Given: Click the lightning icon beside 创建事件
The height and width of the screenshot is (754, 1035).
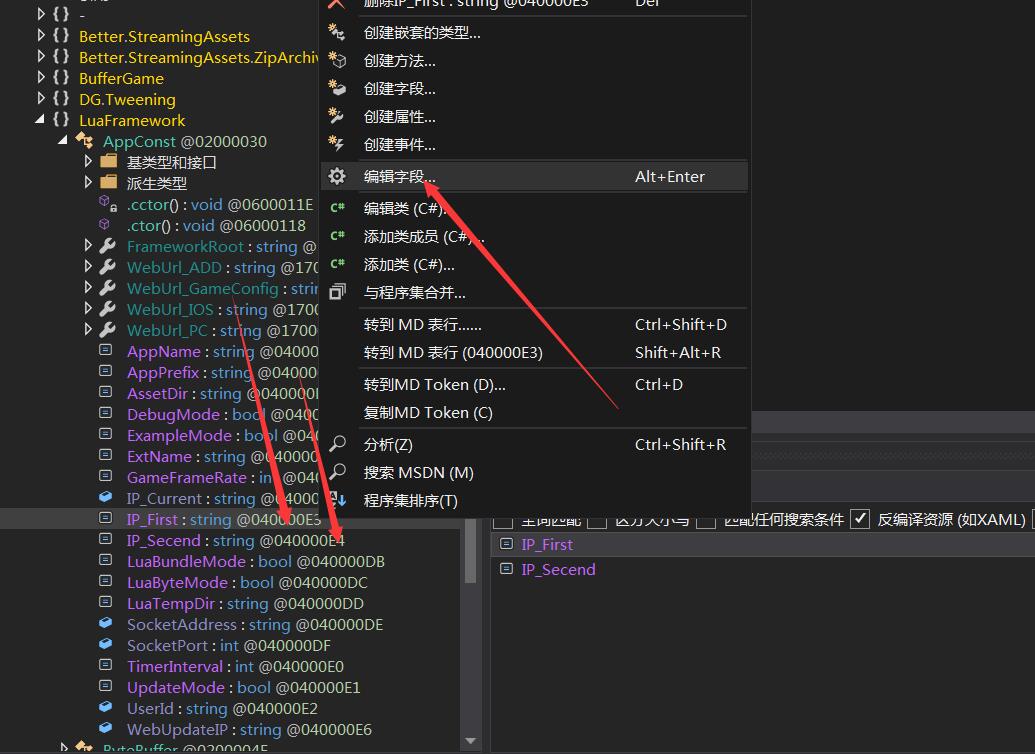Looking at the screenshot, I should (x=337, y=145).
